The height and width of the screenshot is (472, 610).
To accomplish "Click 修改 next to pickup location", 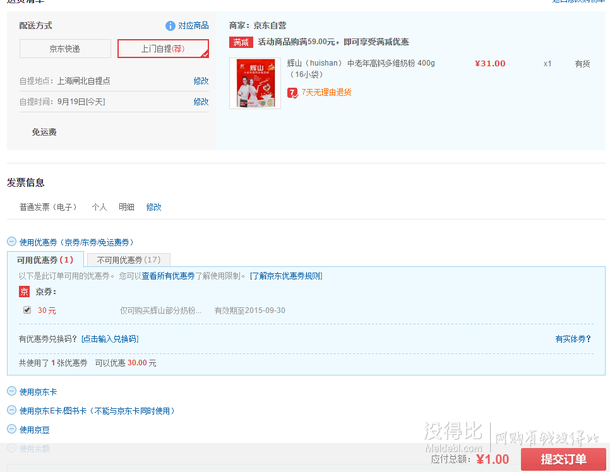I will pos(201,81).
